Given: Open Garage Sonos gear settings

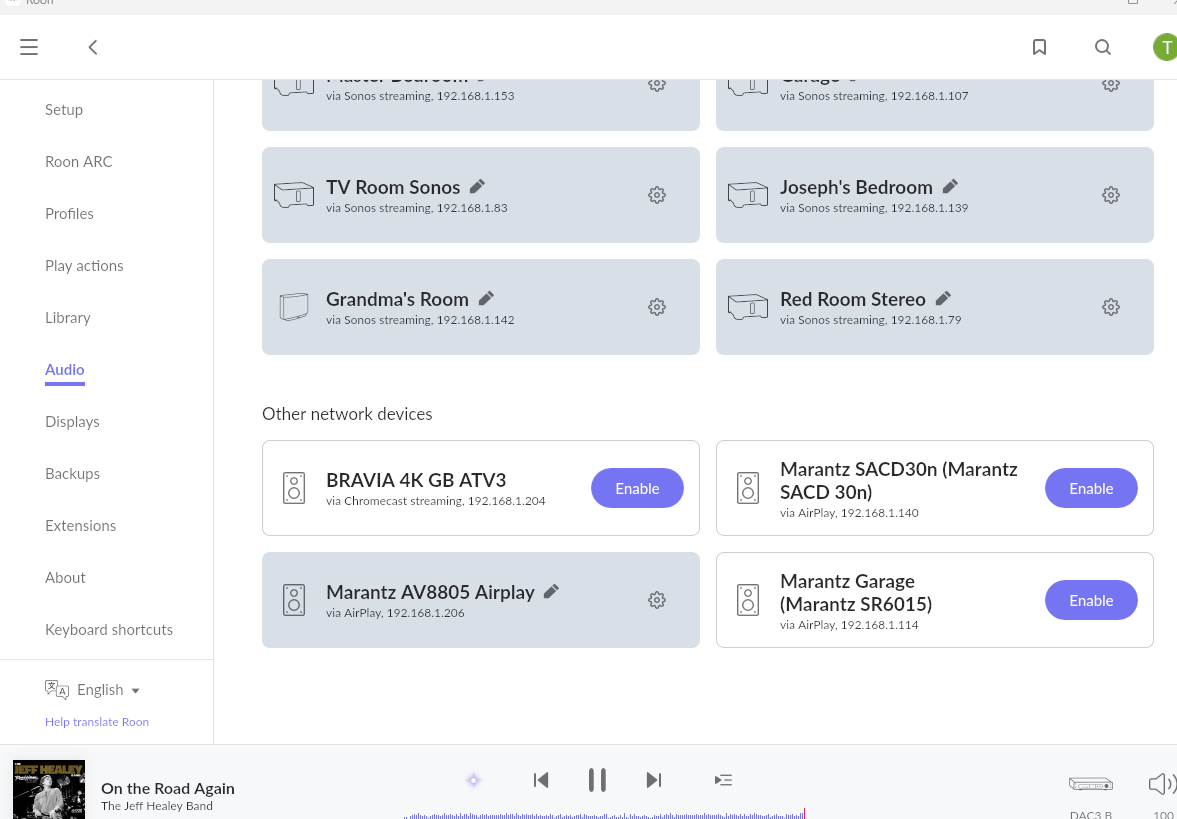Looking at the screenshot, I should click(1111, 84).
